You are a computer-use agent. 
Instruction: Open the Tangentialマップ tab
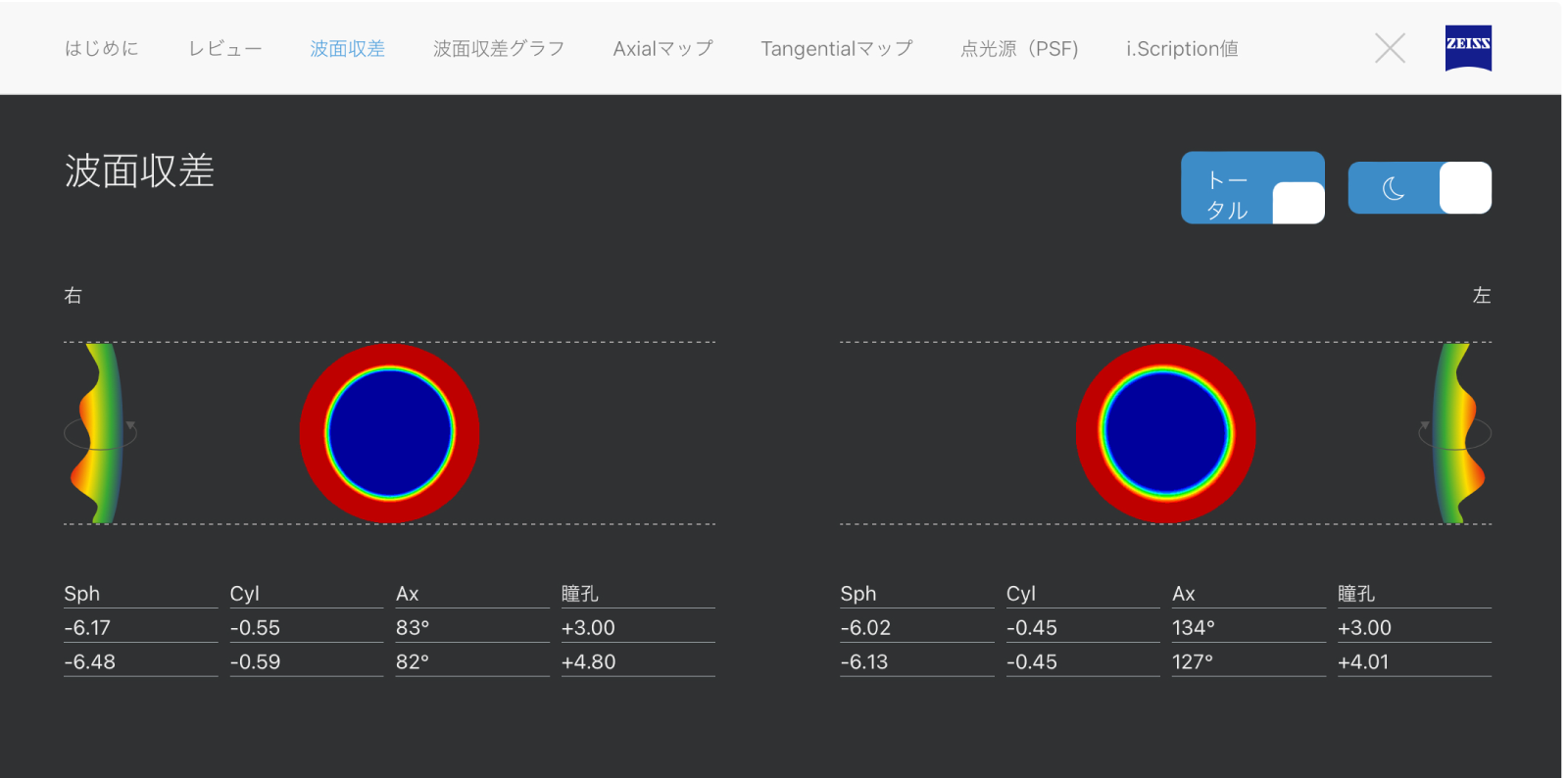pos(837,48)
